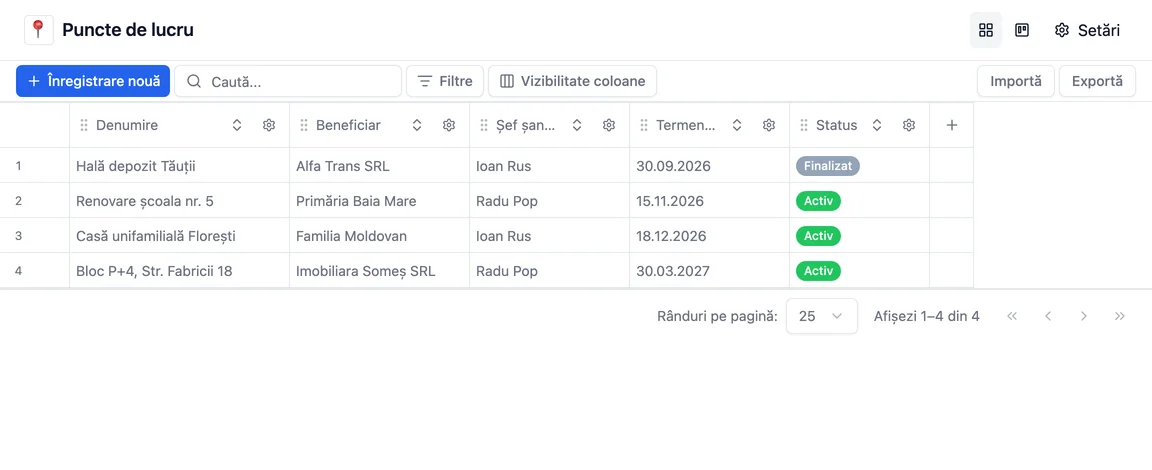Grab the Denumire column drag handle
This screenshot has width=1152, height=470.
[x=84, y=126]
